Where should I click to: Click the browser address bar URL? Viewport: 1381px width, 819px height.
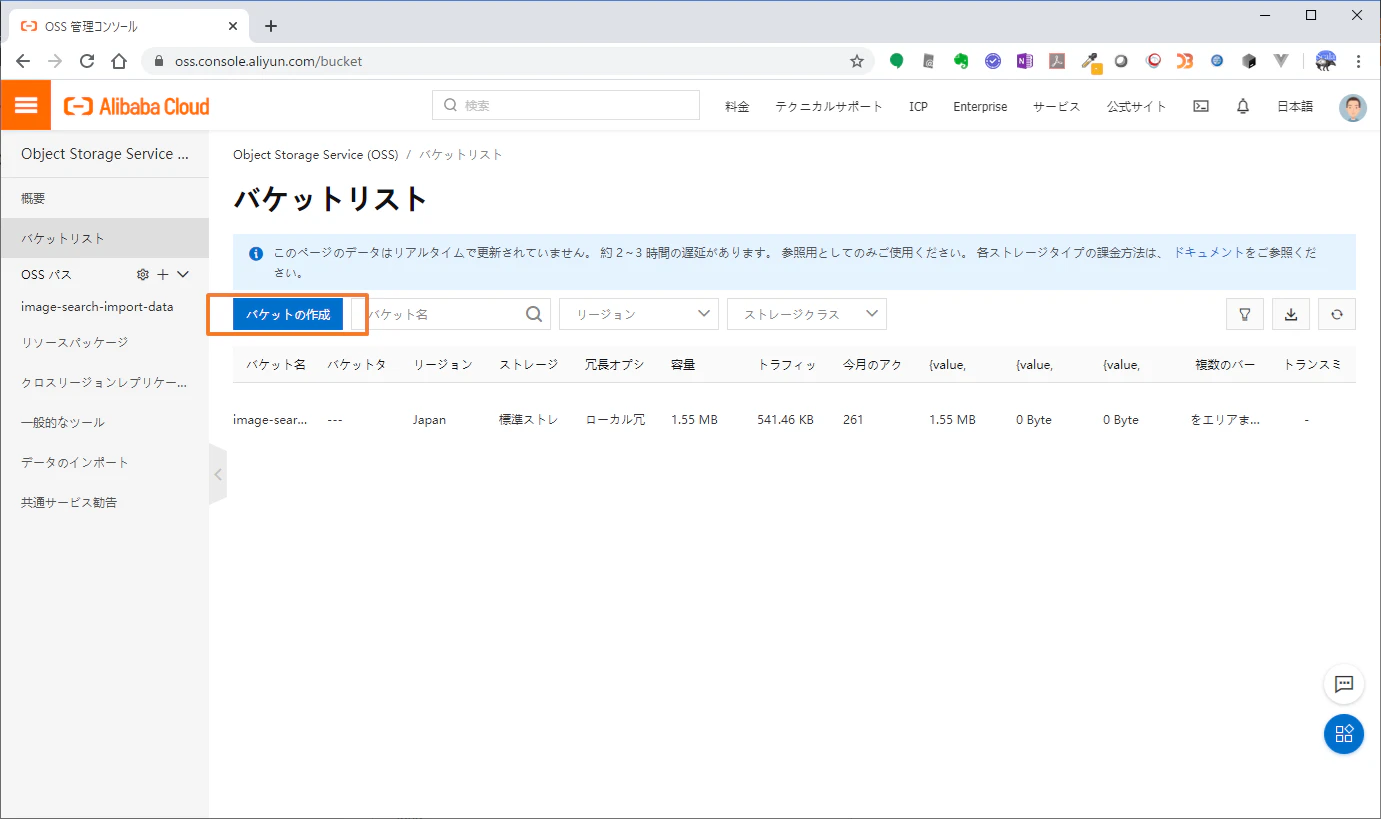click(x=269, y=61)
